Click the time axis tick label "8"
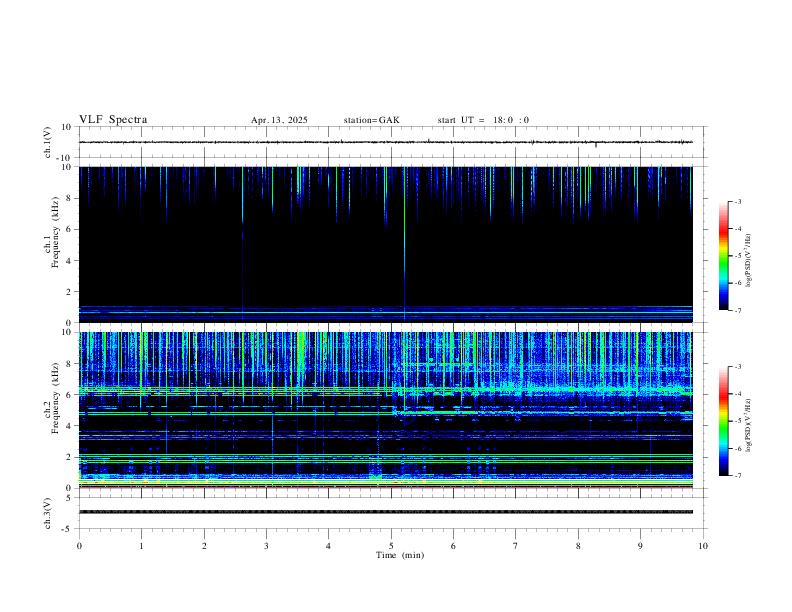The image size is (792, 612). tap(578, 546)
